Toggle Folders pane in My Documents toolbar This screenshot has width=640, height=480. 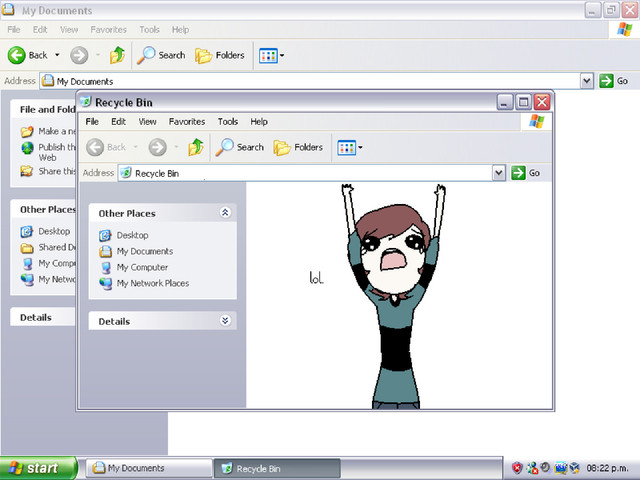click(220, 55)
